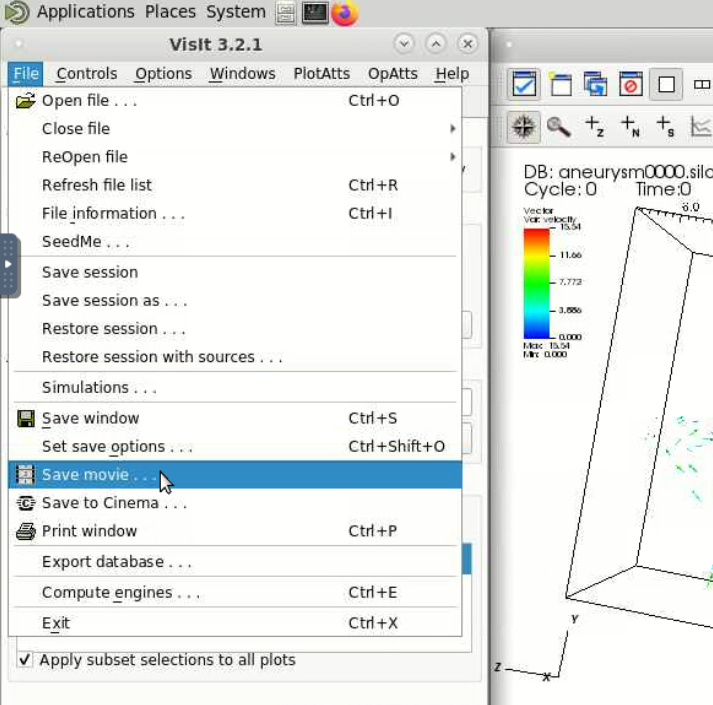The image size is (713, 705).
Task: Choose Save window
Action: (235, 418)
